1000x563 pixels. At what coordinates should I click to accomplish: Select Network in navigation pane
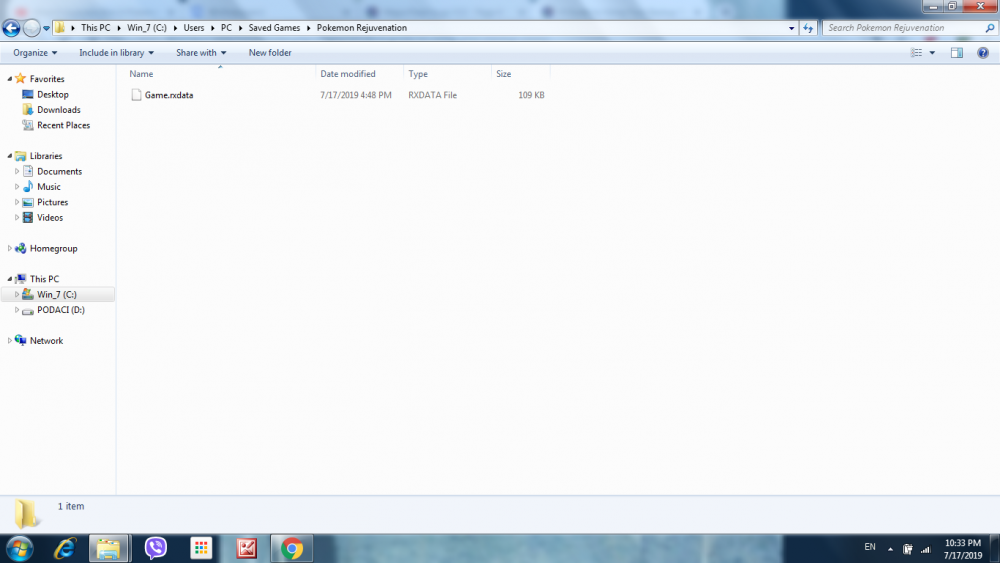coord(46,340)
